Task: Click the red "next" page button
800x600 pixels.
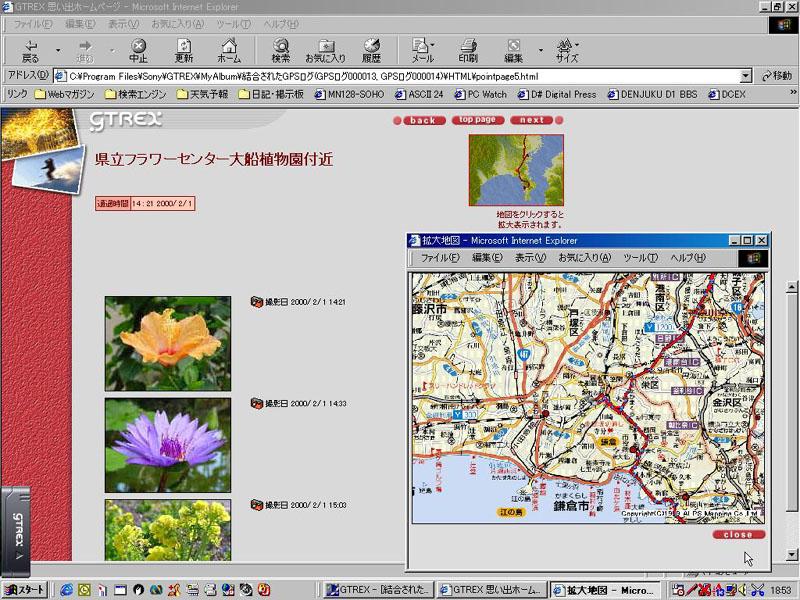Action: click(531, 120)
